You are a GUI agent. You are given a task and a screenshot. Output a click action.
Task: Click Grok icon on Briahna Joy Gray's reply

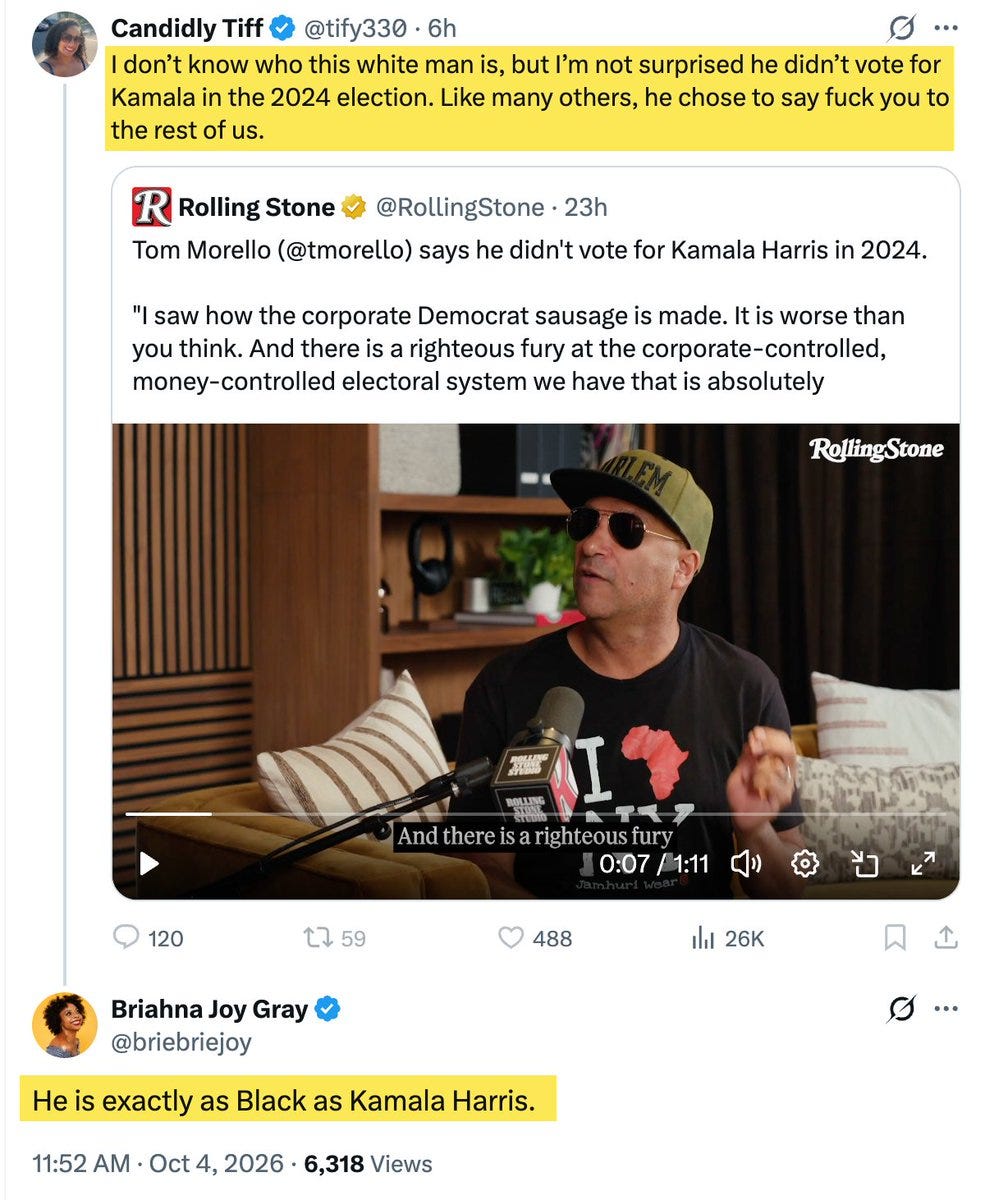pyautogui.click(x=901, y=1010)
